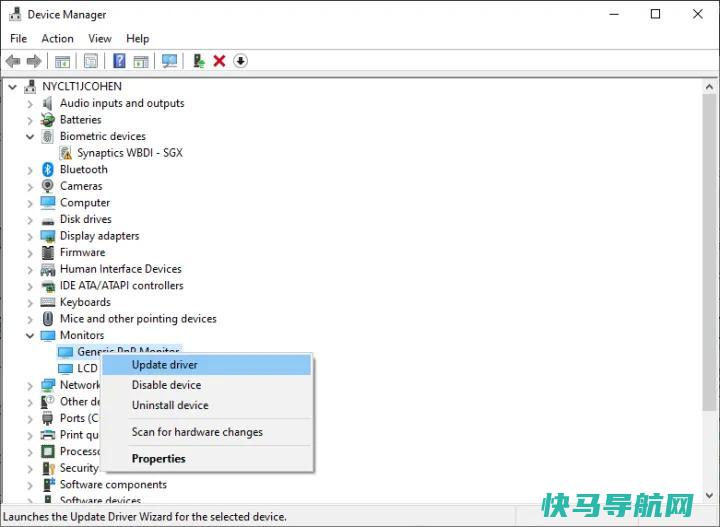Viewport: 720px width, 527px height.
Task: Expand the Bluetooth category
Action: click(x=30, y=170)
